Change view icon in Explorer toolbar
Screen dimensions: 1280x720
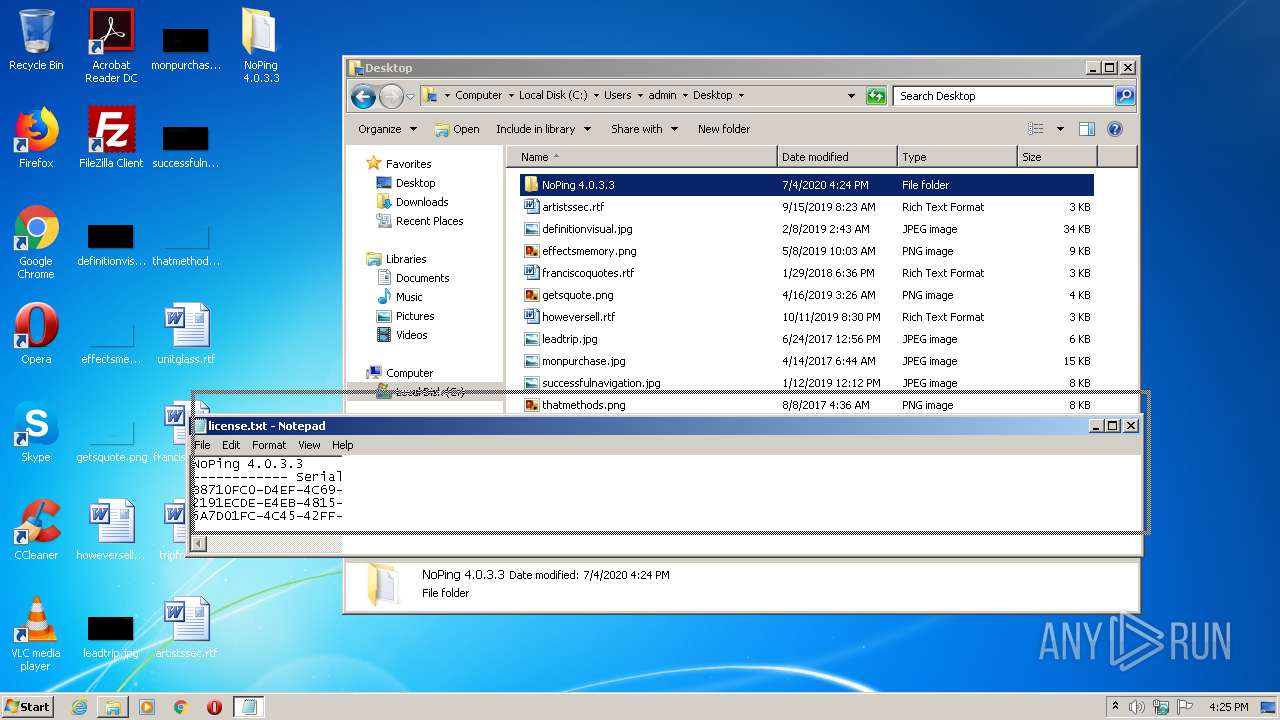pyautogui.click(x=1036, y=129)
